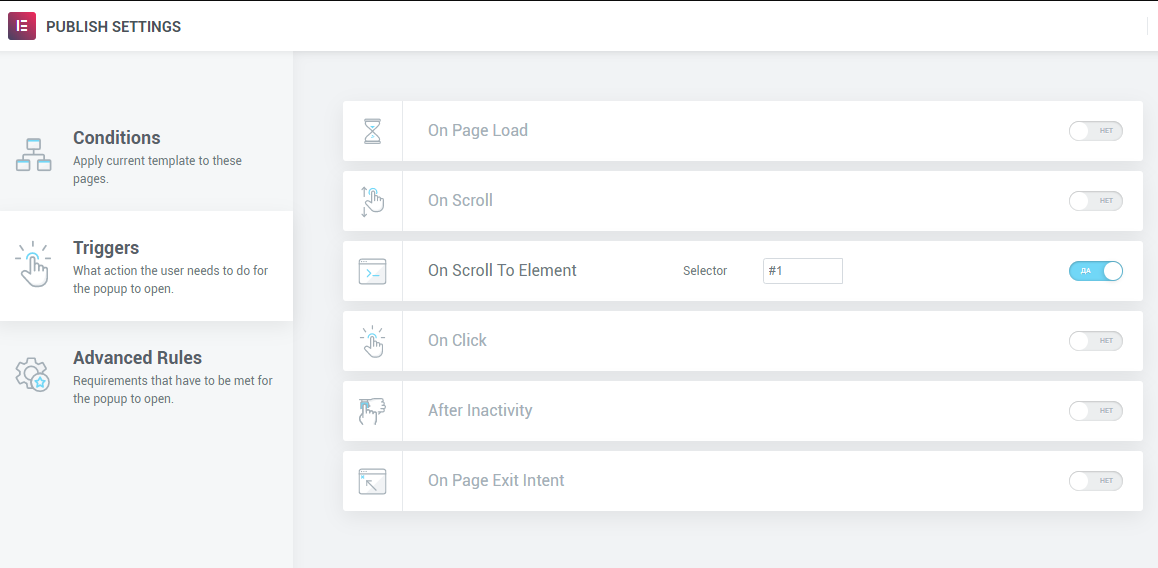Viewport: 1158px width, 568px height.
Task: Disable the On Scroll To Element toggle
Action: [x=1095, y=271]
